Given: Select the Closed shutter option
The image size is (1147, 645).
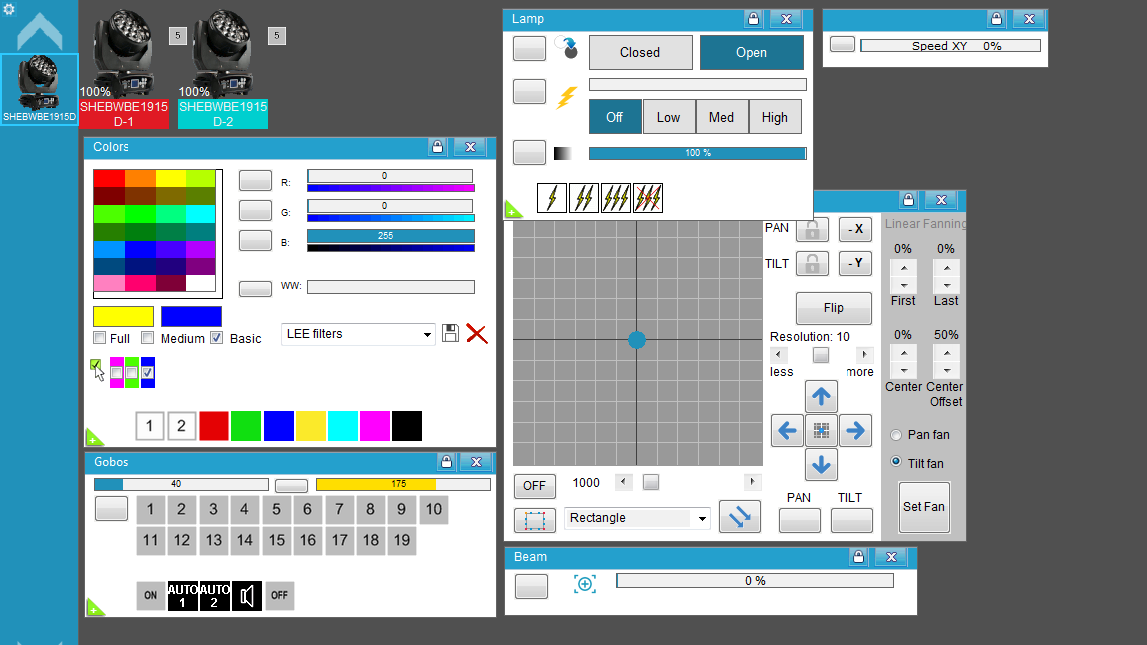Looking at the screenshot, I should pyautogui.click(x=640, y=53).
